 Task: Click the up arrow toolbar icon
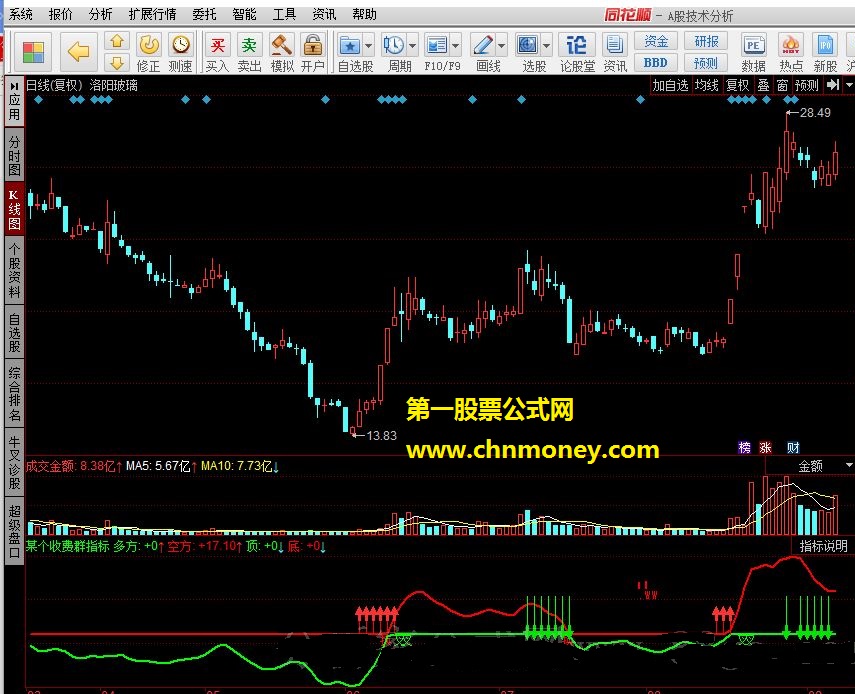click(117, 41)
